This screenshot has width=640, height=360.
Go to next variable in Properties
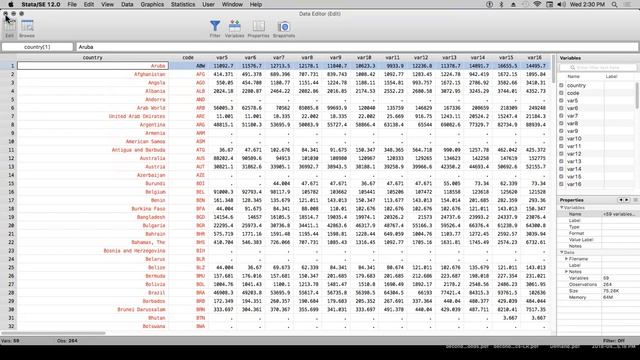627,200
